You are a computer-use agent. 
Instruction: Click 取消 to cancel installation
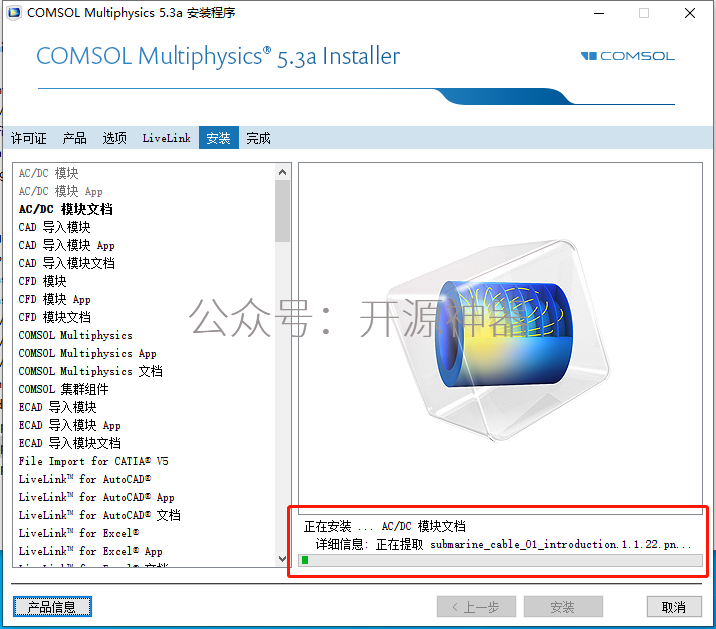(x=674, y=607)
